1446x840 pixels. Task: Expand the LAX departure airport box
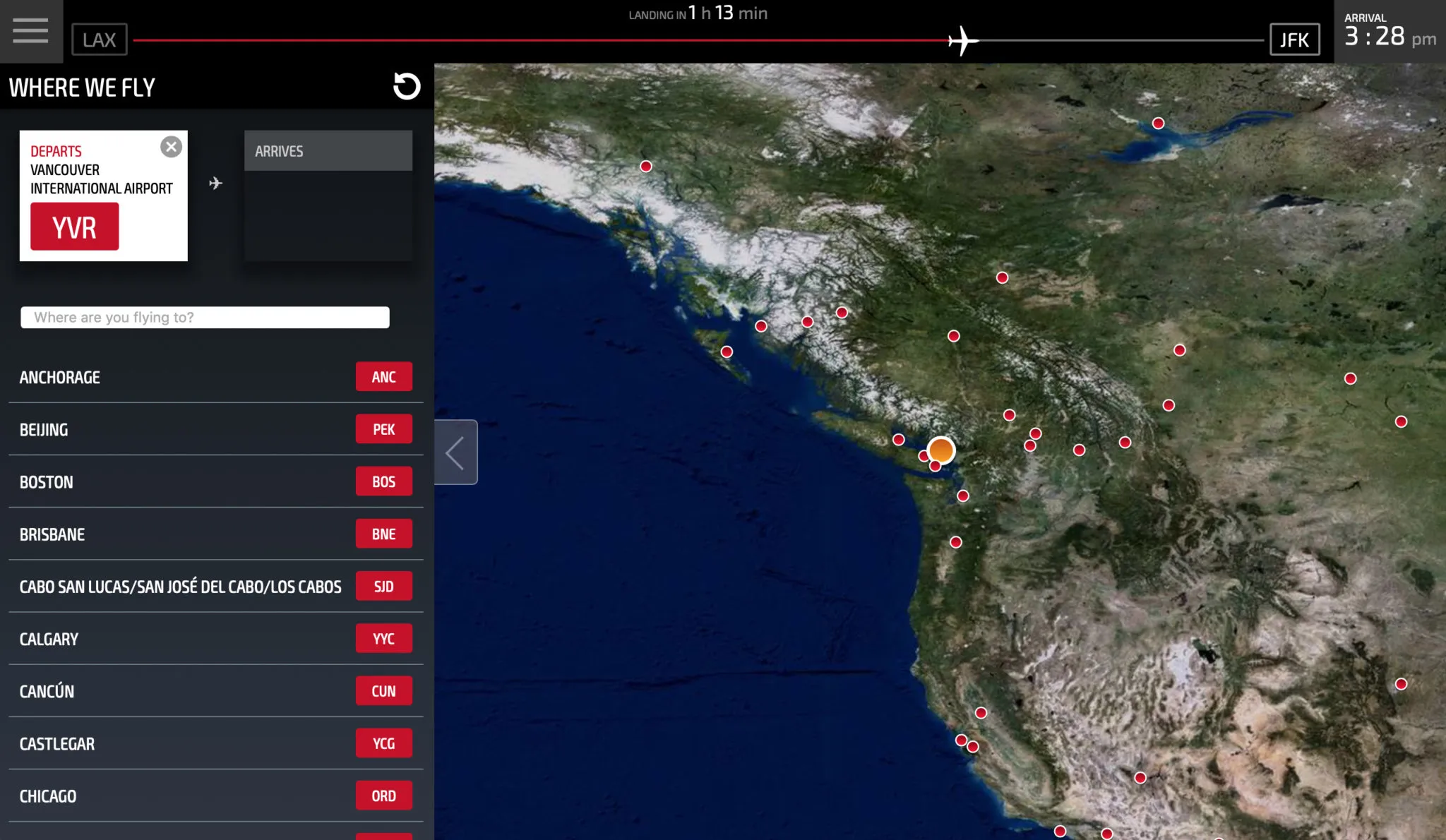tap(99, 39)
